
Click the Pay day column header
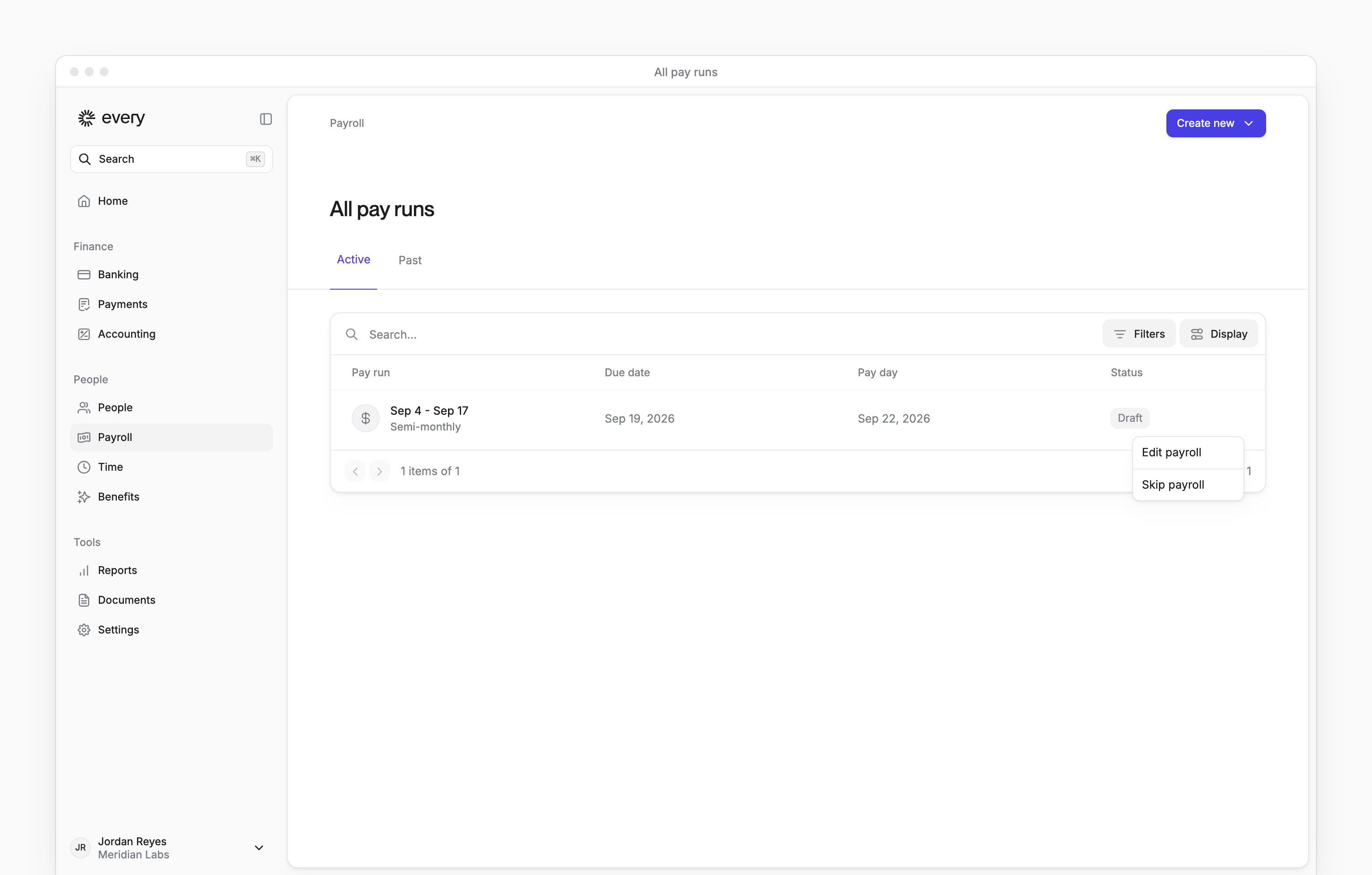[x=877, y=373]
